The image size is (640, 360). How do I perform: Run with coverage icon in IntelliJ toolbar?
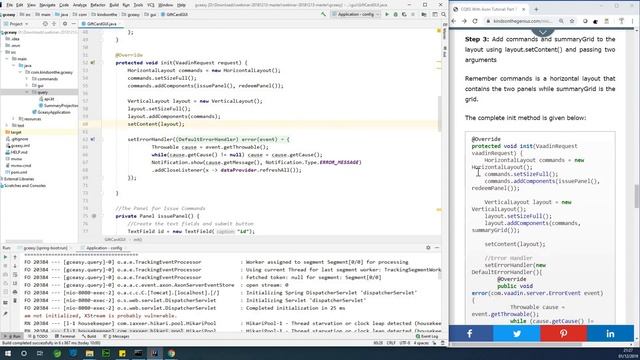point(404,14)
